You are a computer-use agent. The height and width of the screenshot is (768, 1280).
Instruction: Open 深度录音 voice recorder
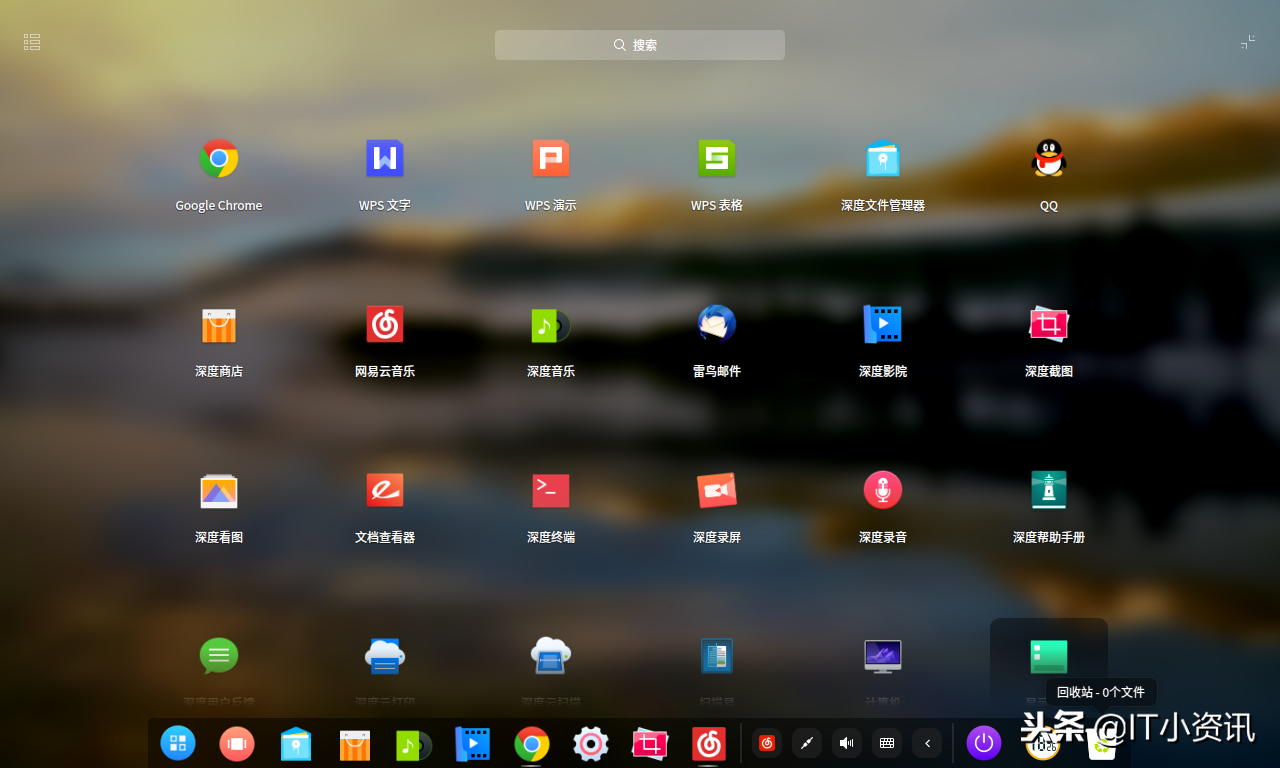pos(883,491)
